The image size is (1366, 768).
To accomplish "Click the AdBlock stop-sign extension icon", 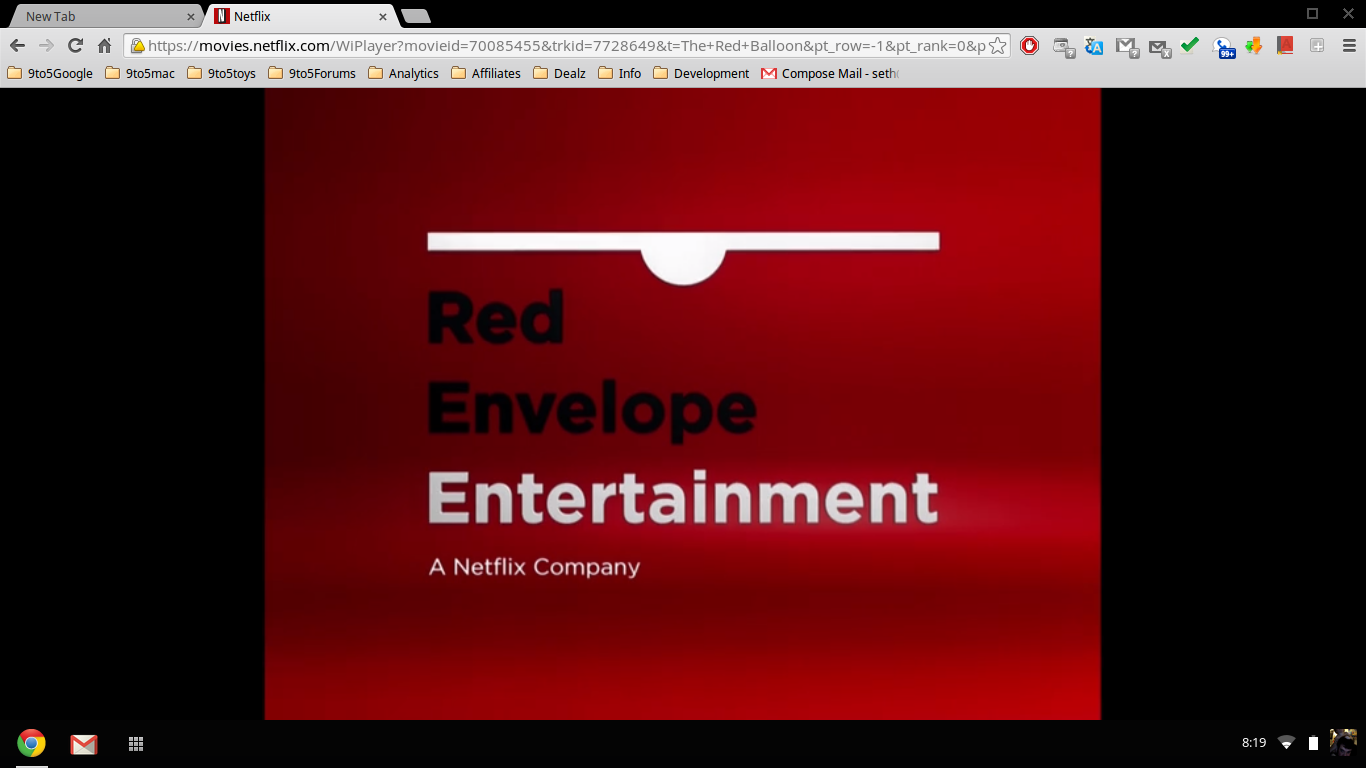I will click(1029, 46).
